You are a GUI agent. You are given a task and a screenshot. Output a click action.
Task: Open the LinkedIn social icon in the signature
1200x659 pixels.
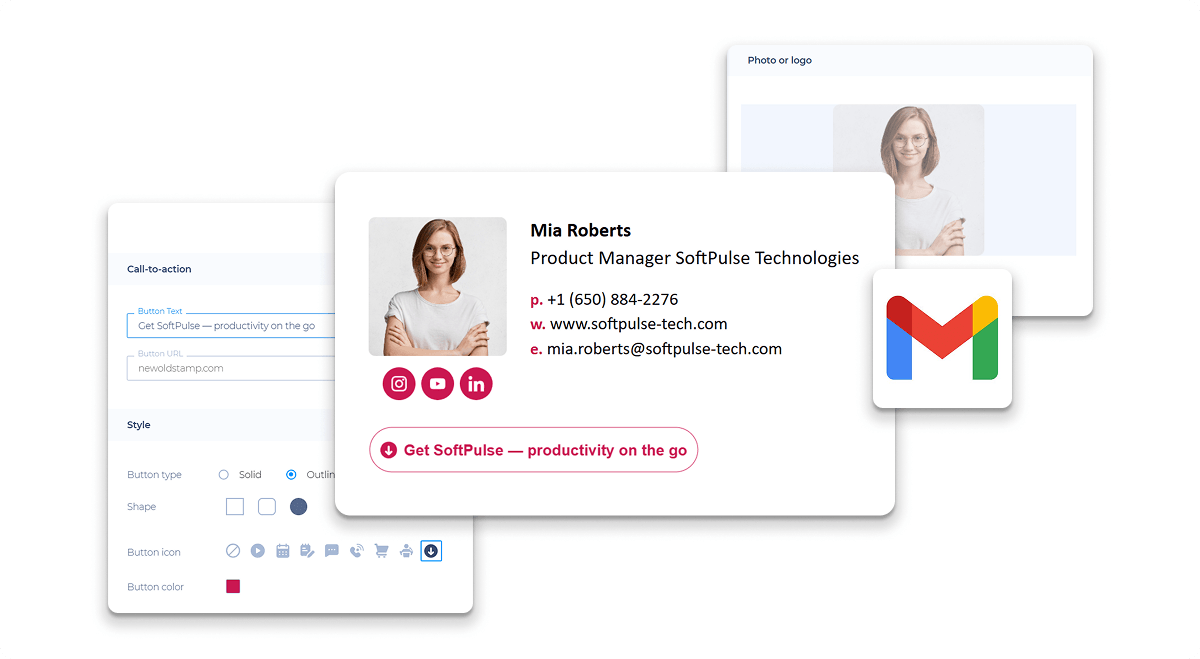476,384
